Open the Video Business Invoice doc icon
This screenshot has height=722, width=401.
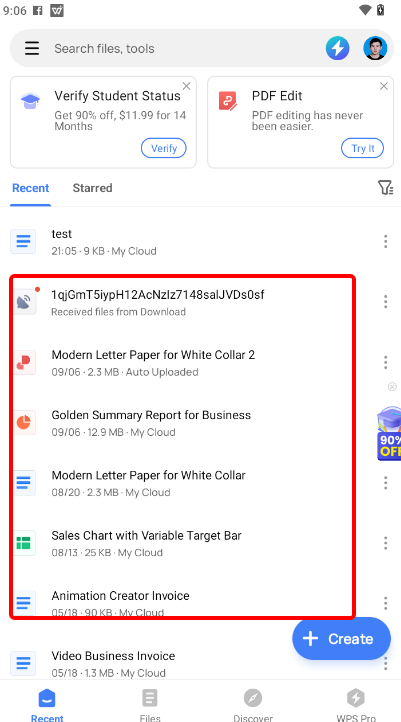(23, 664)
